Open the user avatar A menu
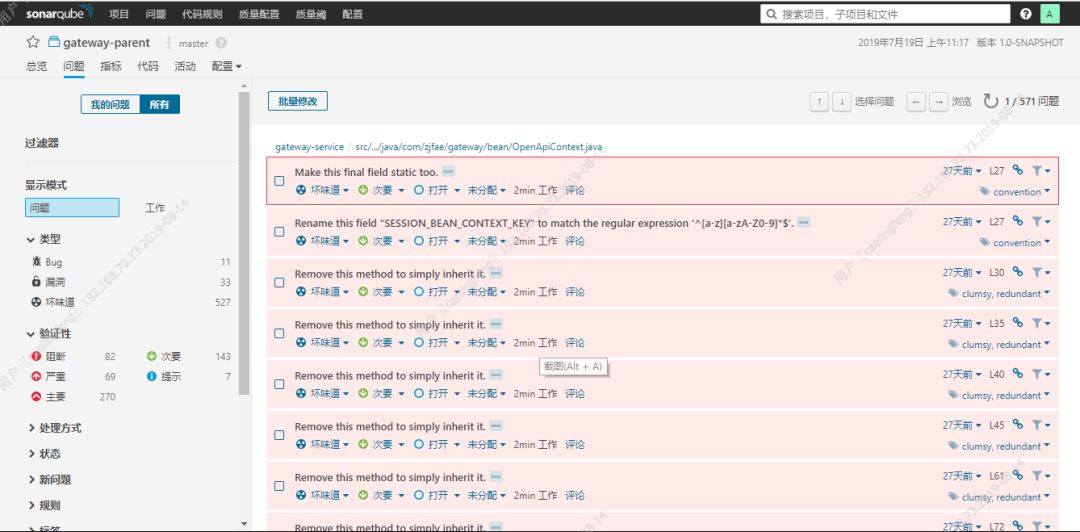Screen dimensions: 1080x532 pos(1049,14)
